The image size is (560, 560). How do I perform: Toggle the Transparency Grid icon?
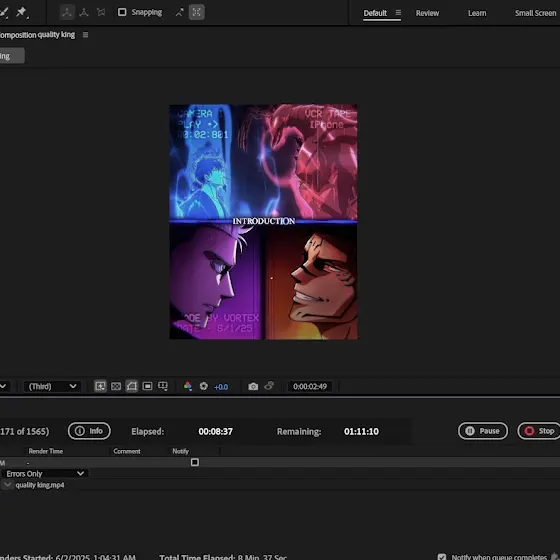116,386
